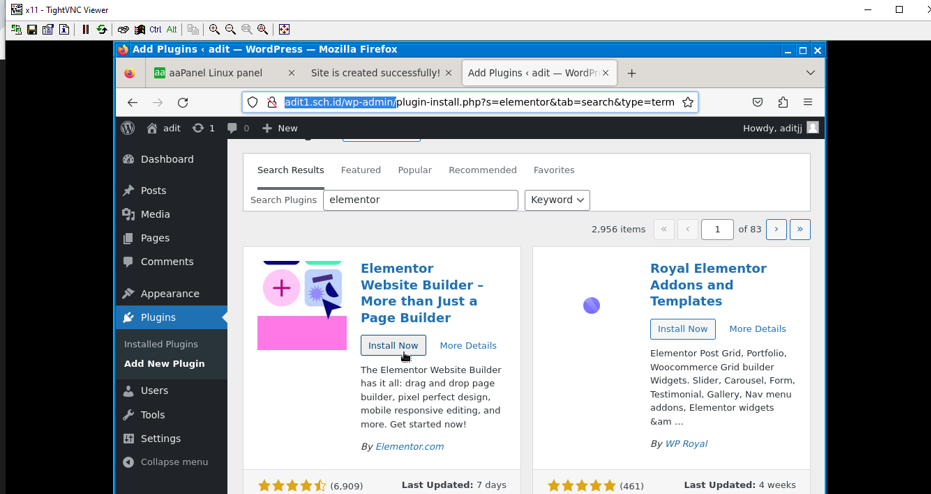The height and width of the screenshot is (494, 931).
Task: Click TightVNC zoom out magnifier
Action: coord(230,29)
